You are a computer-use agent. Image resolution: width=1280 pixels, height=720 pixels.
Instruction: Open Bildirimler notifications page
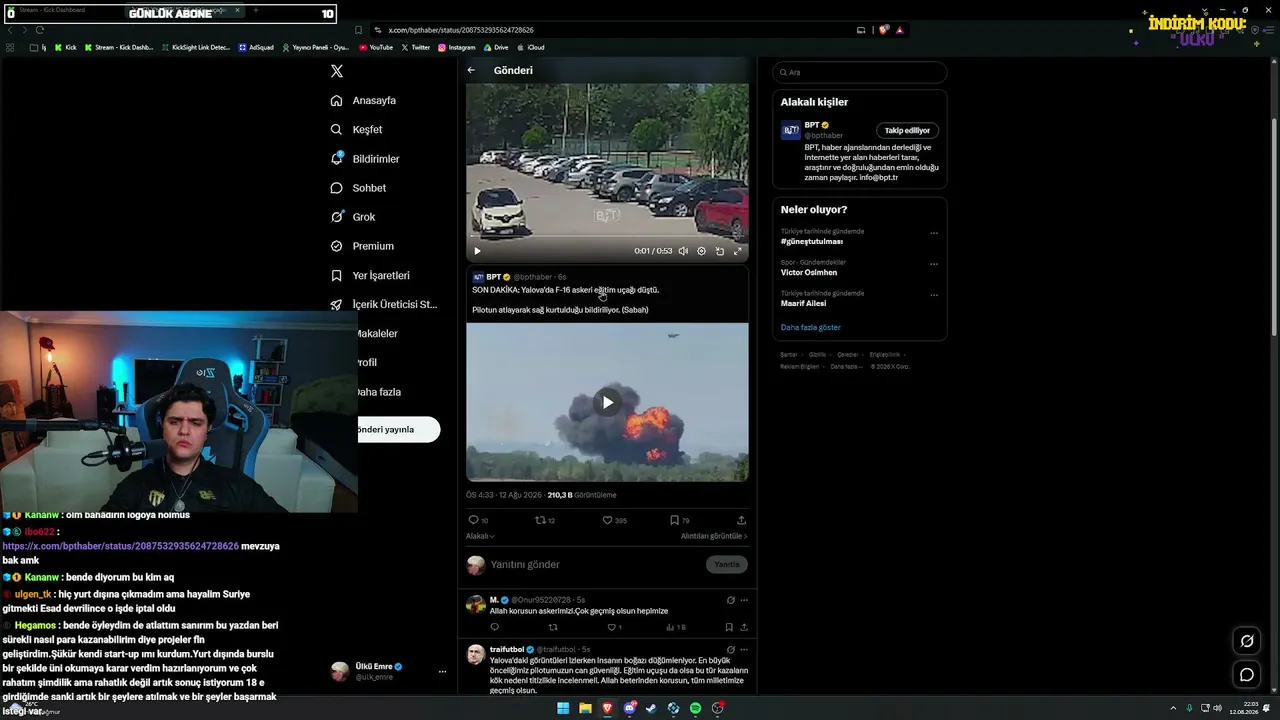[x=365, y=159]
